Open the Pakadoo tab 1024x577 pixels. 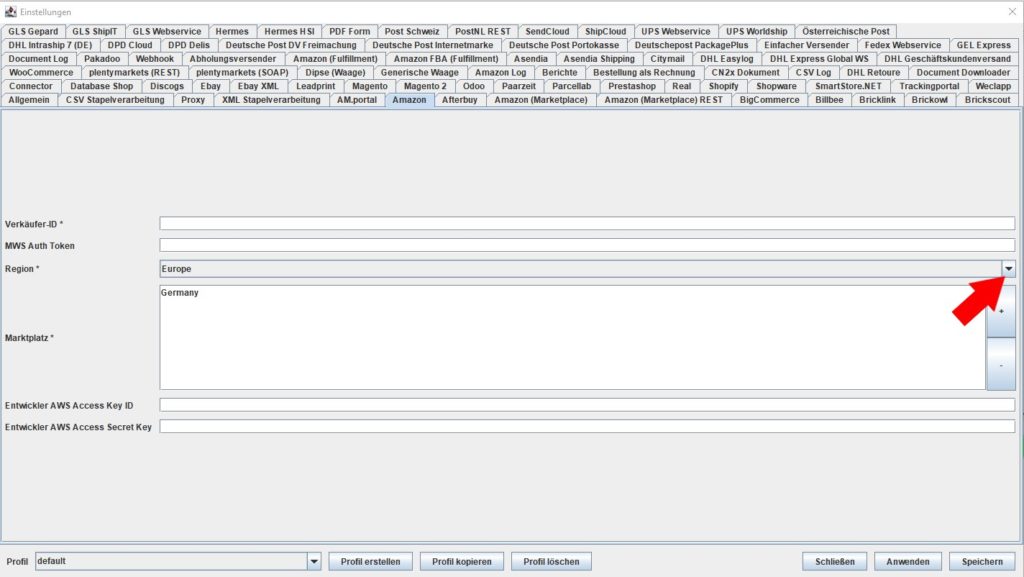[x=102, y=59]
